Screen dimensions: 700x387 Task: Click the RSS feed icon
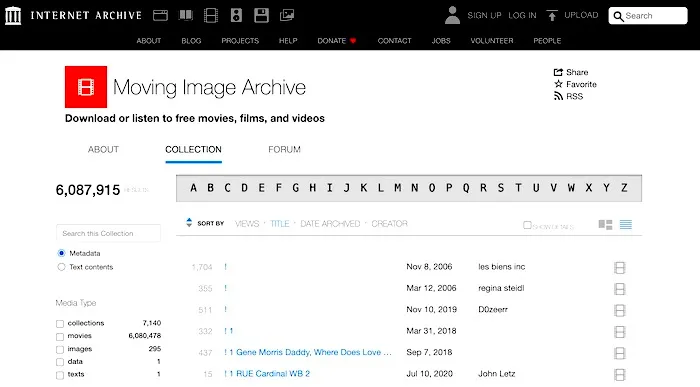coord(558,96)
